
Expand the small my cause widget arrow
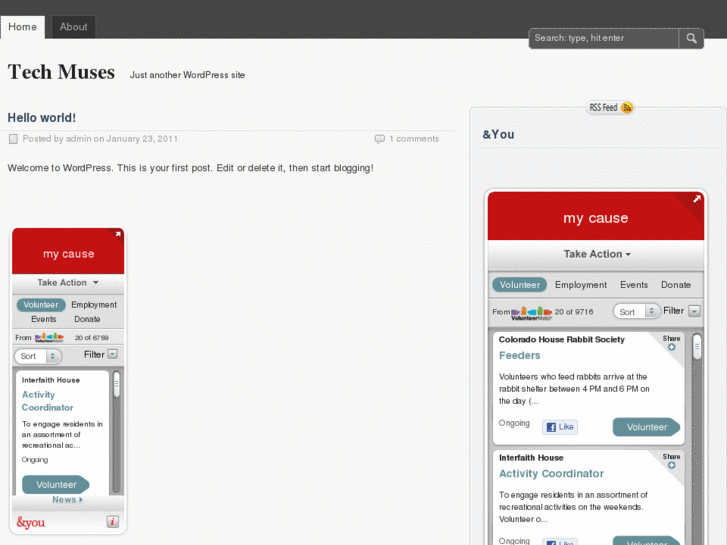click(118, 234)
